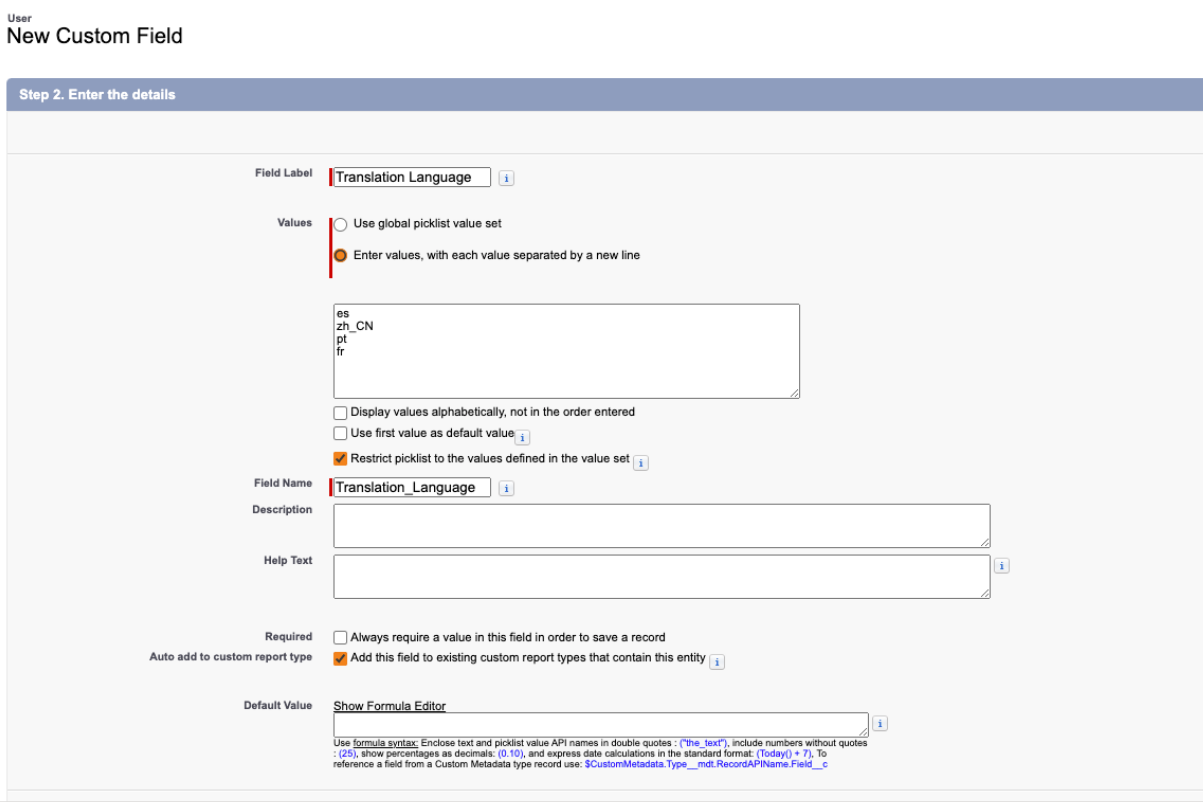
Task: Click the Field Label input box
Action: tap(412, 177)
